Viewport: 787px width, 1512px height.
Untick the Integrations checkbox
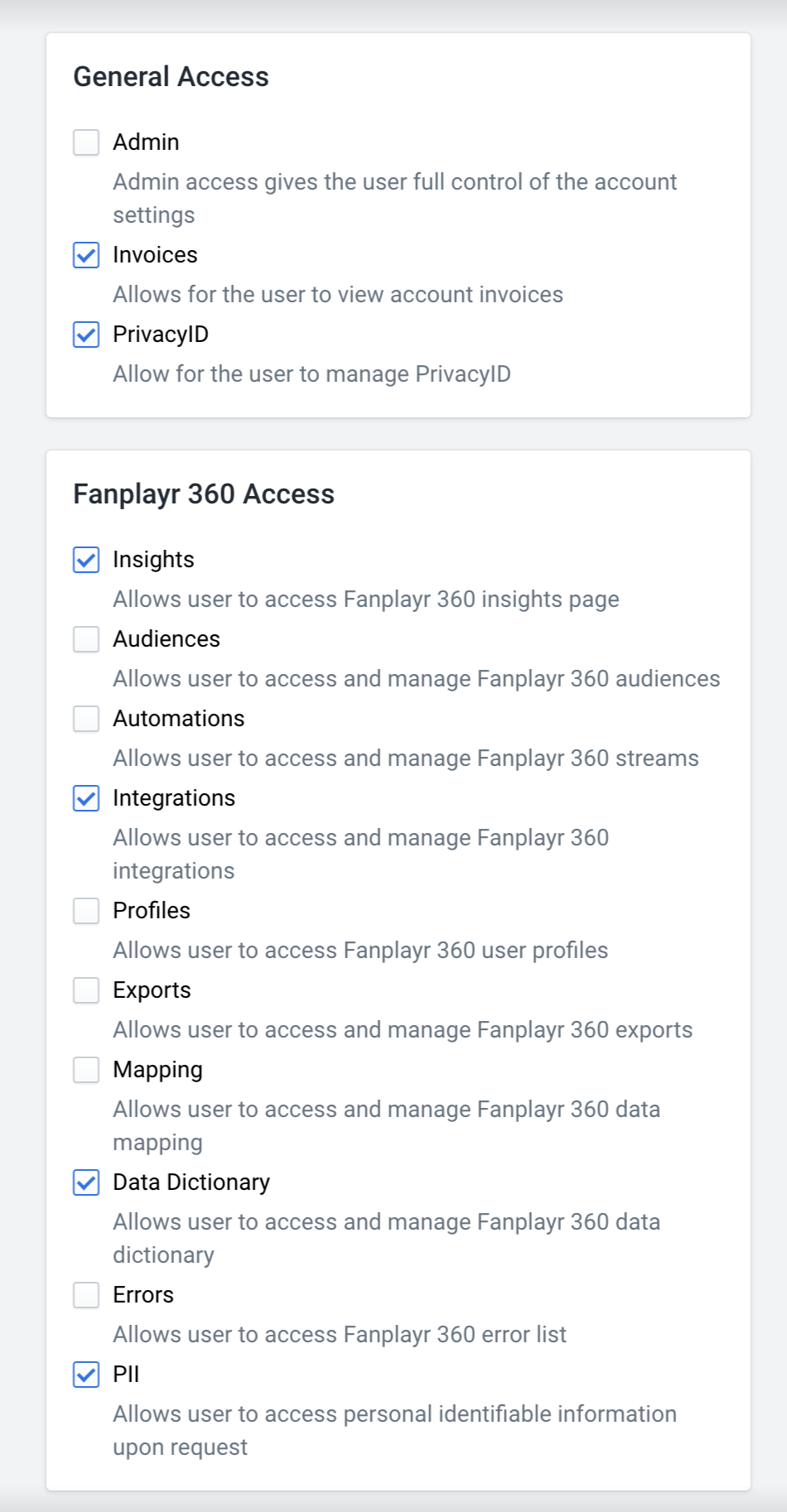point(86,798)
